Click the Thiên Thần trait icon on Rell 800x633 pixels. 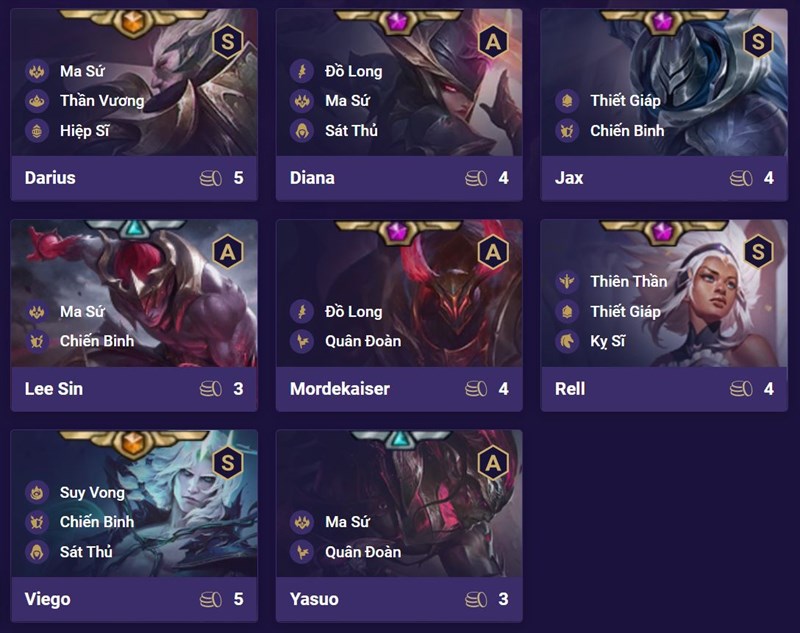pyautogui.click(x=567, y=282)
